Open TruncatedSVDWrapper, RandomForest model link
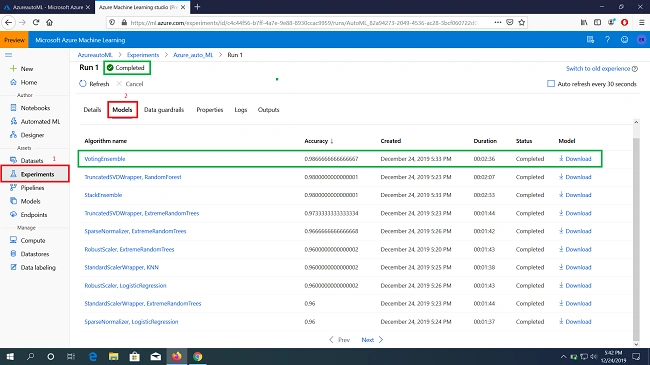This screenshot has width=650, height=365. [x=133, y=177]
